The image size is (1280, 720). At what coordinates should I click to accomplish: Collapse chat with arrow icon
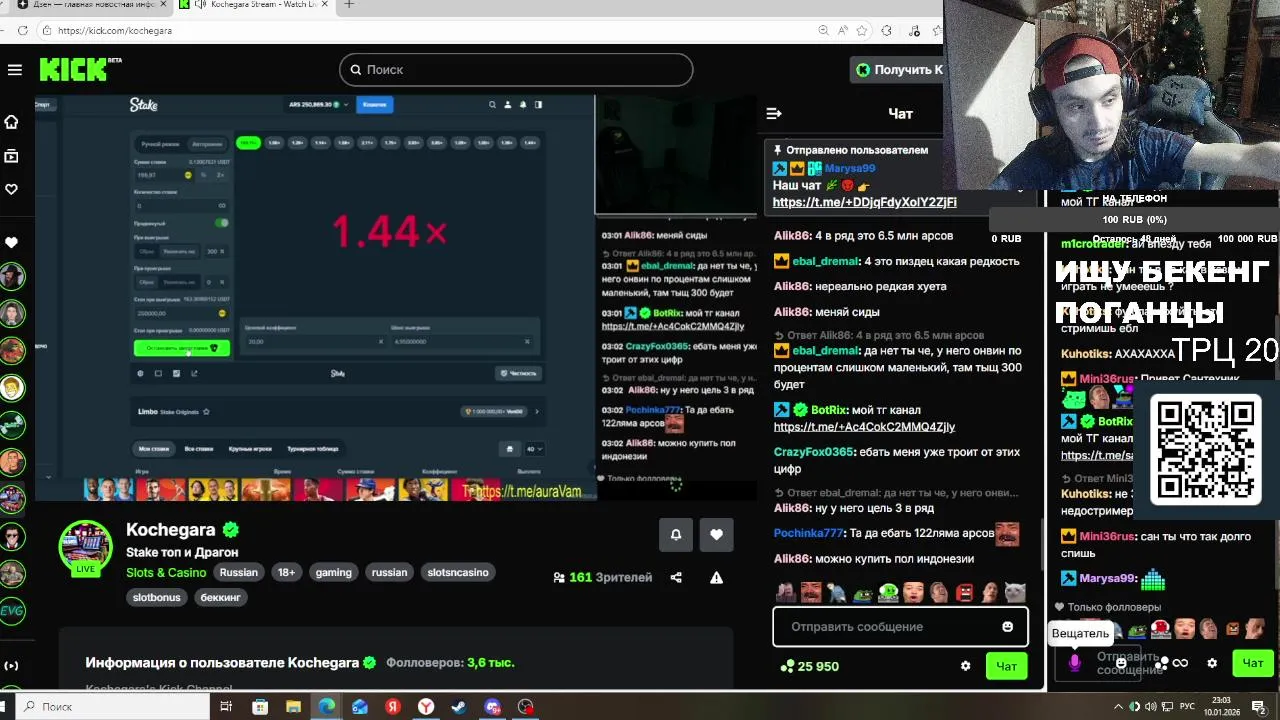pyautogui.click(x=773, y=113)
